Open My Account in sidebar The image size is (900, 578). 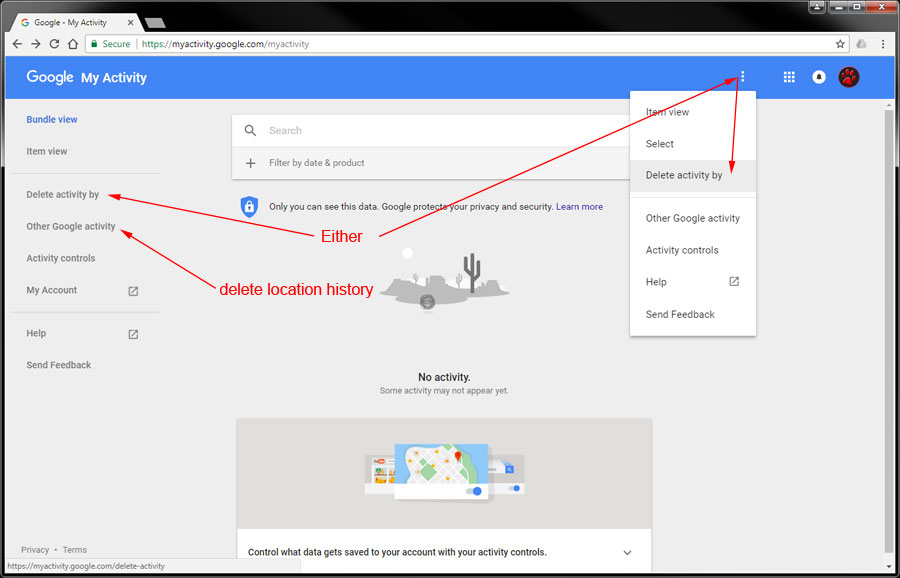(52, 290)
